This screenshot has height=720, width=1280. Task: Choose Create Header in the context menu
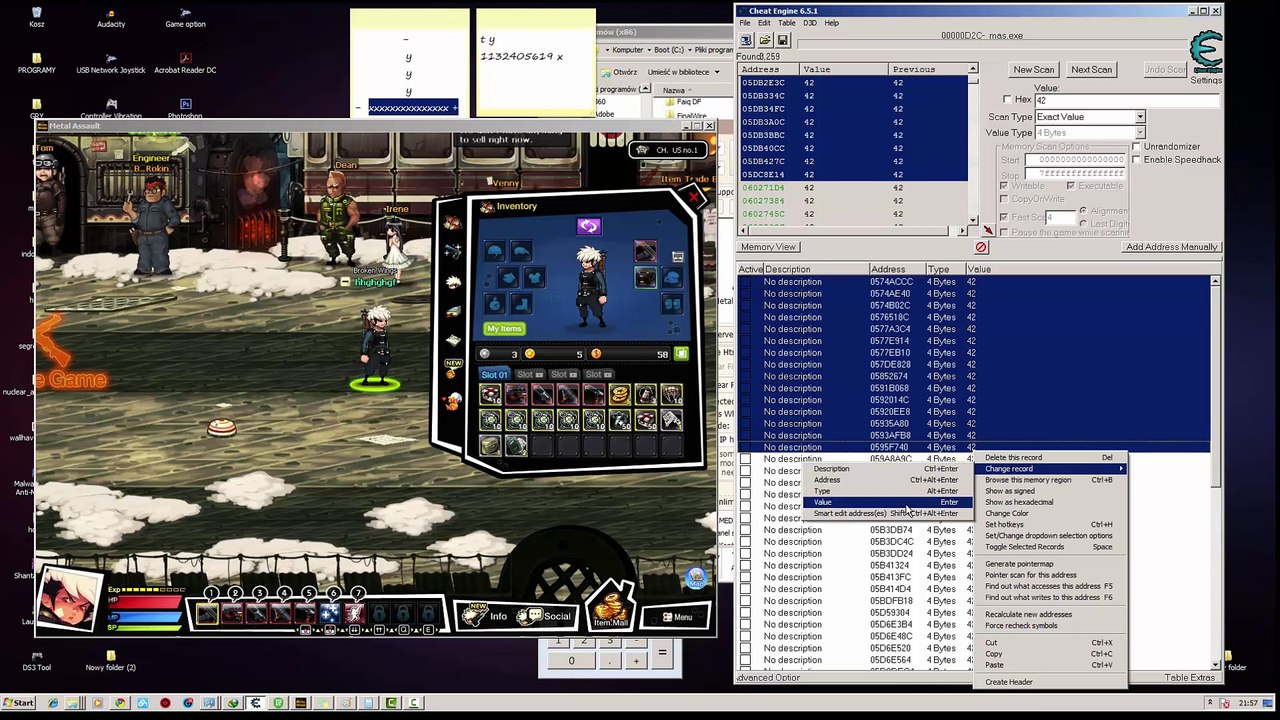(1052, 682)
